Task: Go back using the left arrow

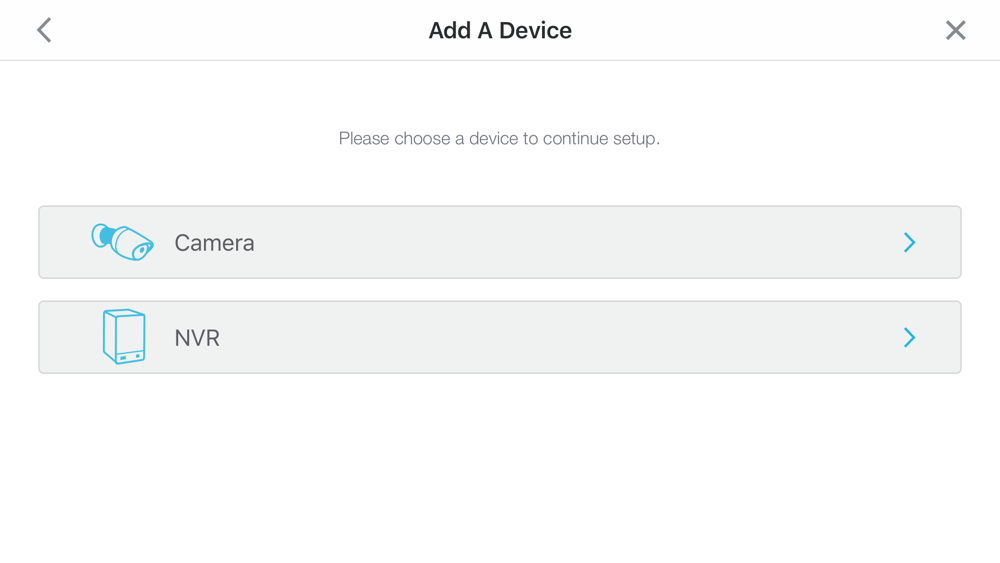Action: (44, 30)
